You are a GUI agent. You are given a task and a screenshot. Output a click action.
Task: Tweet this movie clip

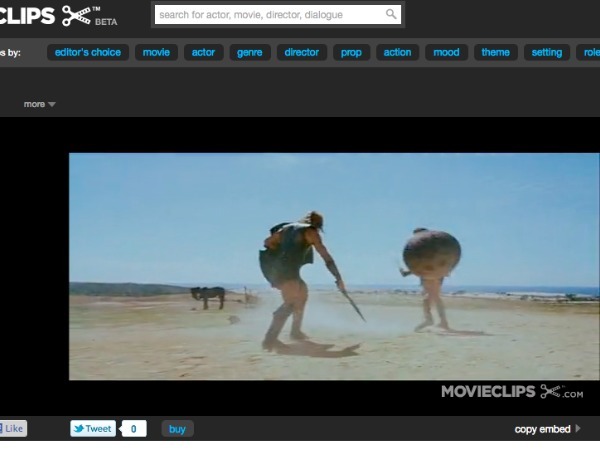click(93, 429)
